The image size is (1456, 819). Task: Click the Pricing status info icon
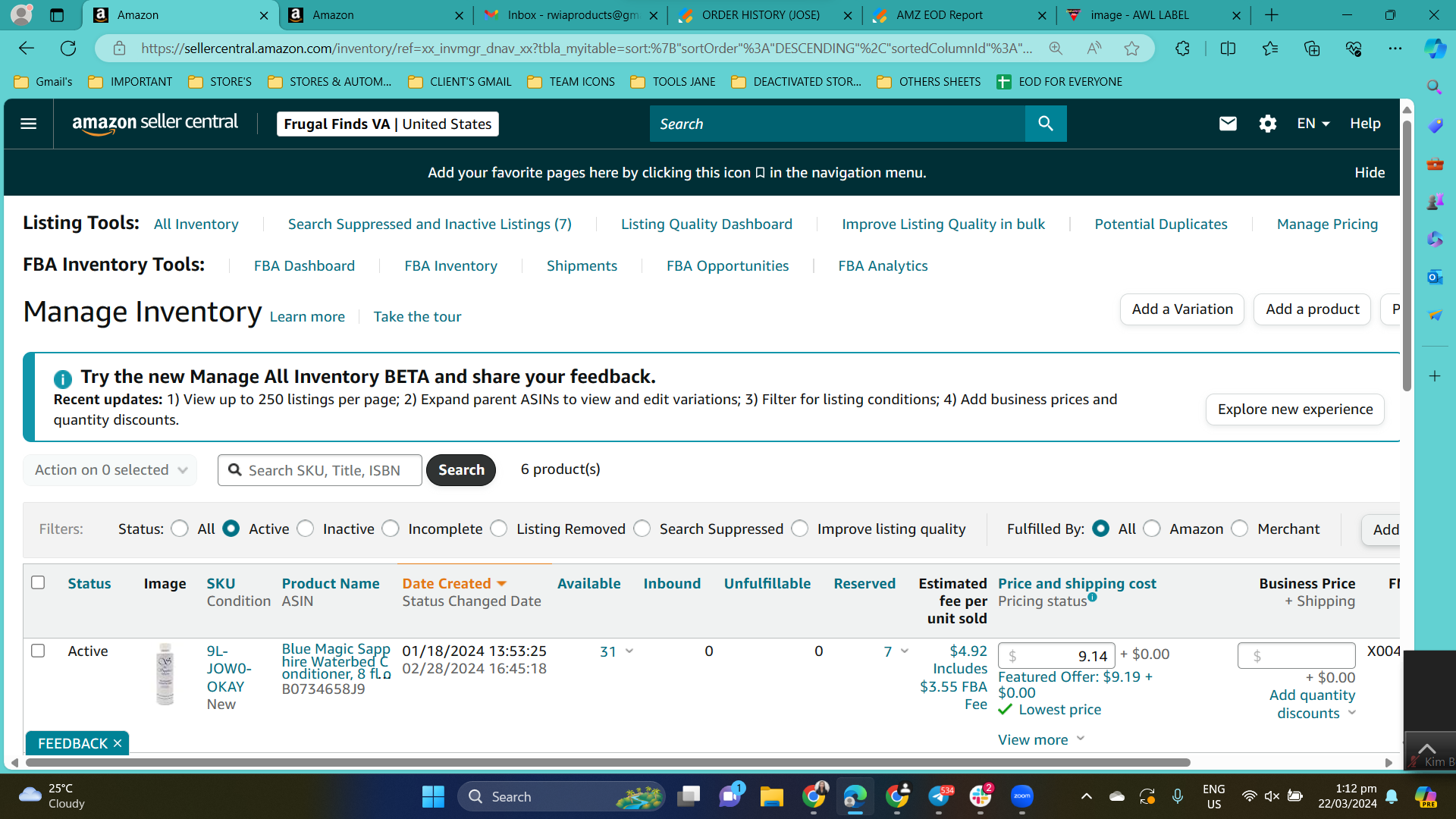click(1092, 597)
